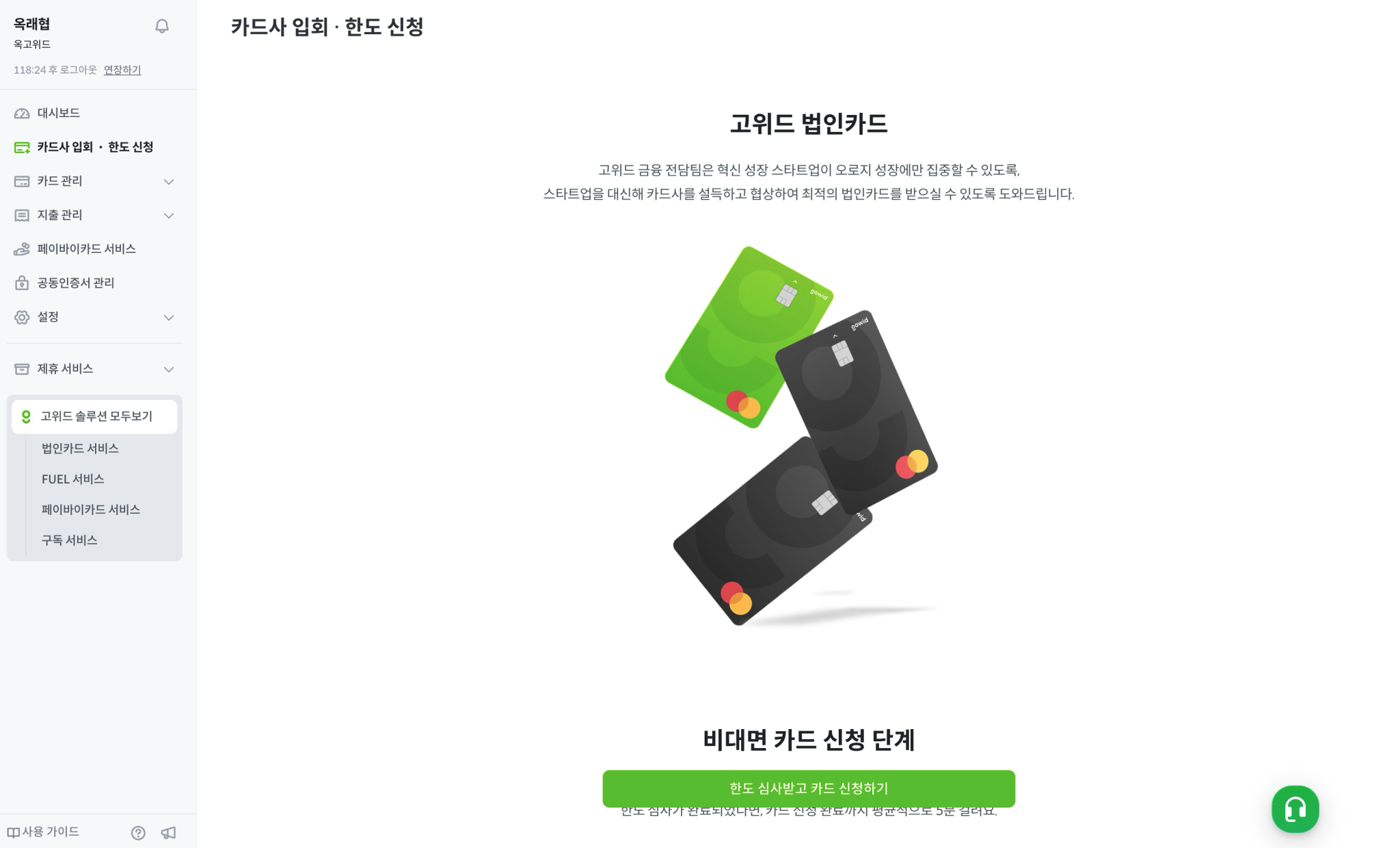
Task: Click the dashboard gauge icon
Action: pos(22,114)
